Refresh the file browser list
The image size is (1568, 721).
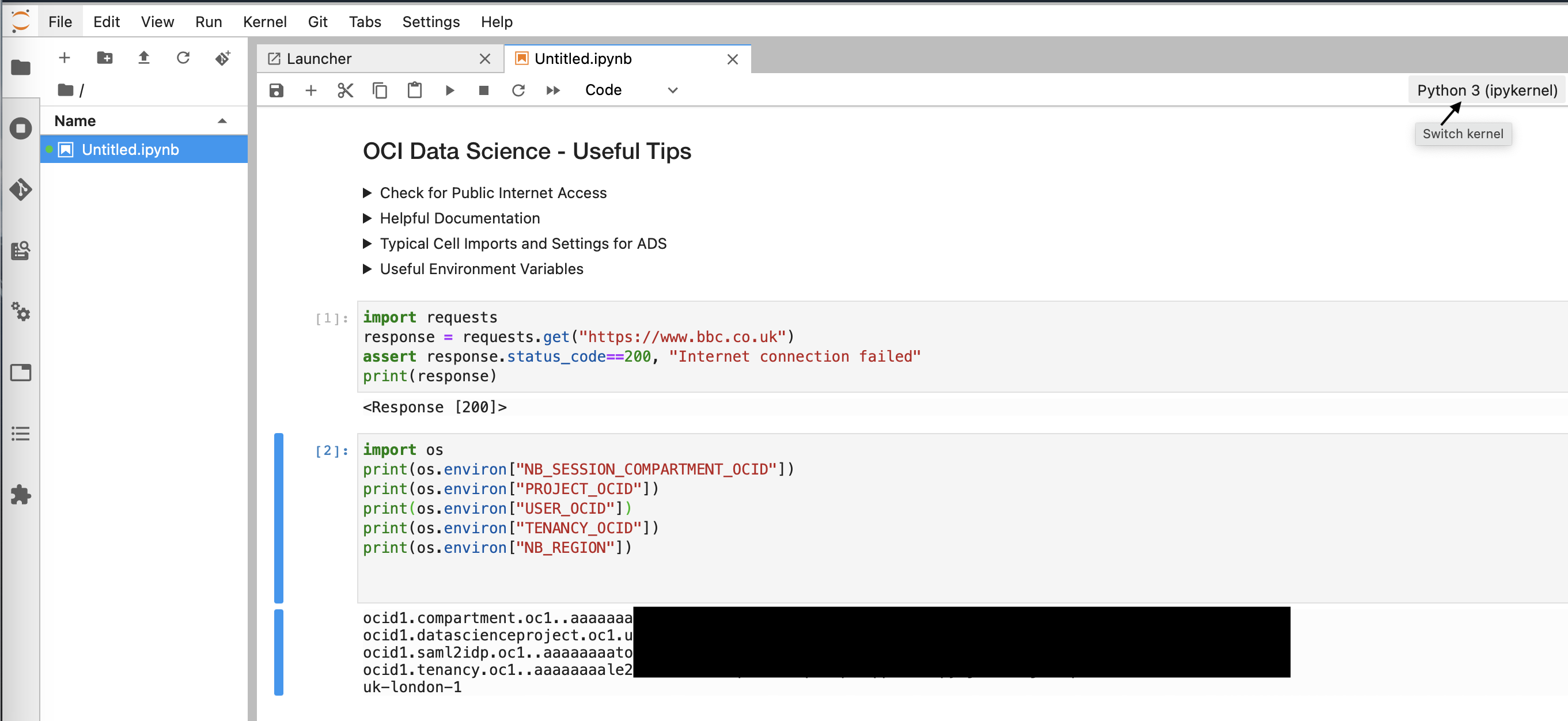[x=183, y=57]
